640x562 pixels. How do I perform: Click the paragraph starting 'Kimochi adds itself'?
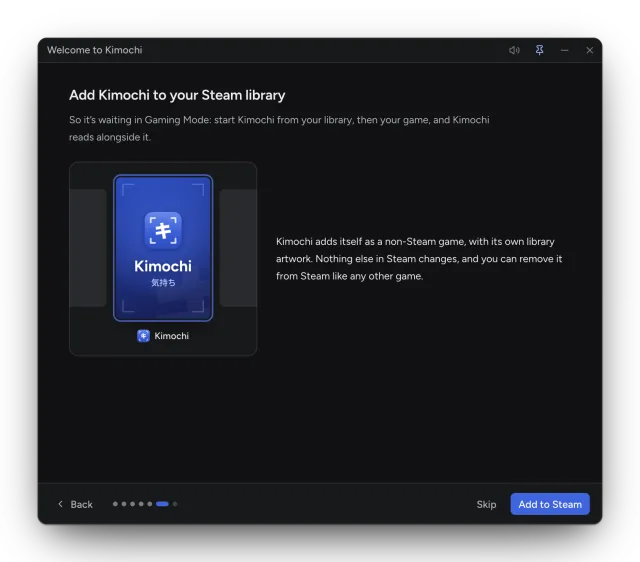[x=419, y=259]
